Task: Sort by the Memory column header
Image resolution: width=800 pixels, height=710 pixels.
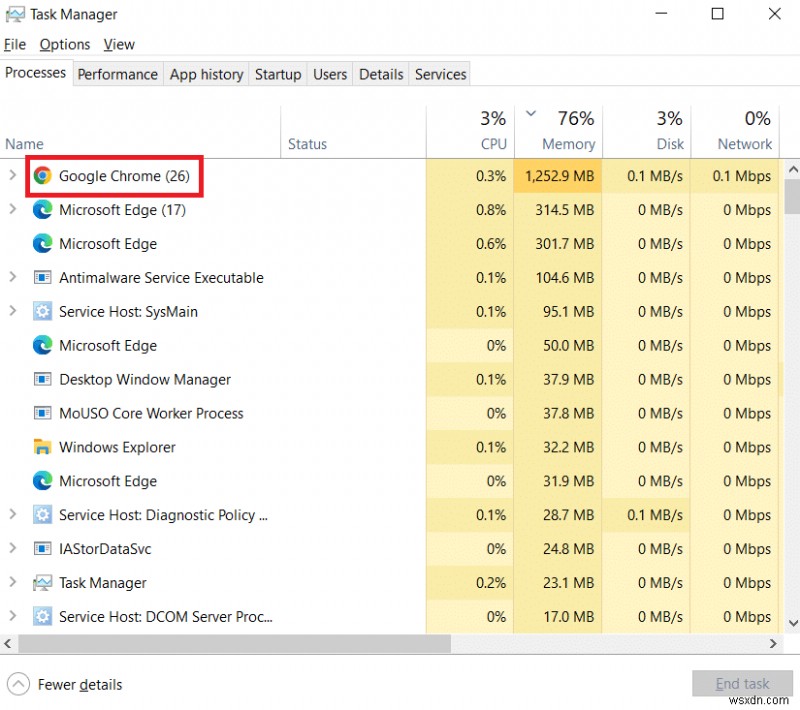Action: point(559,132)
